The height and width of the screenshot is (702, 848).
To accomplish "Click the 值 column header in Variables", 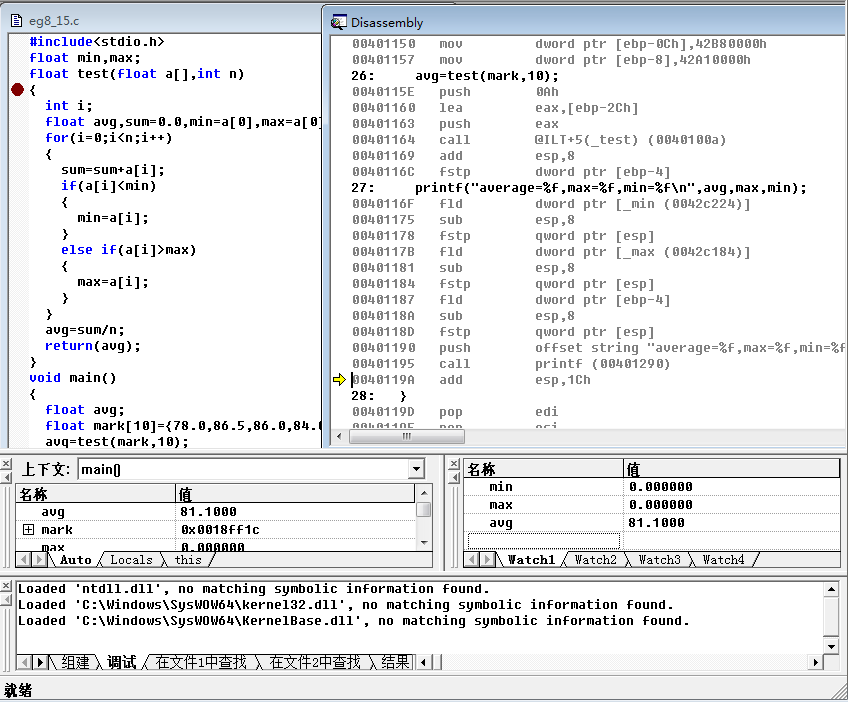I will [295, 494].
